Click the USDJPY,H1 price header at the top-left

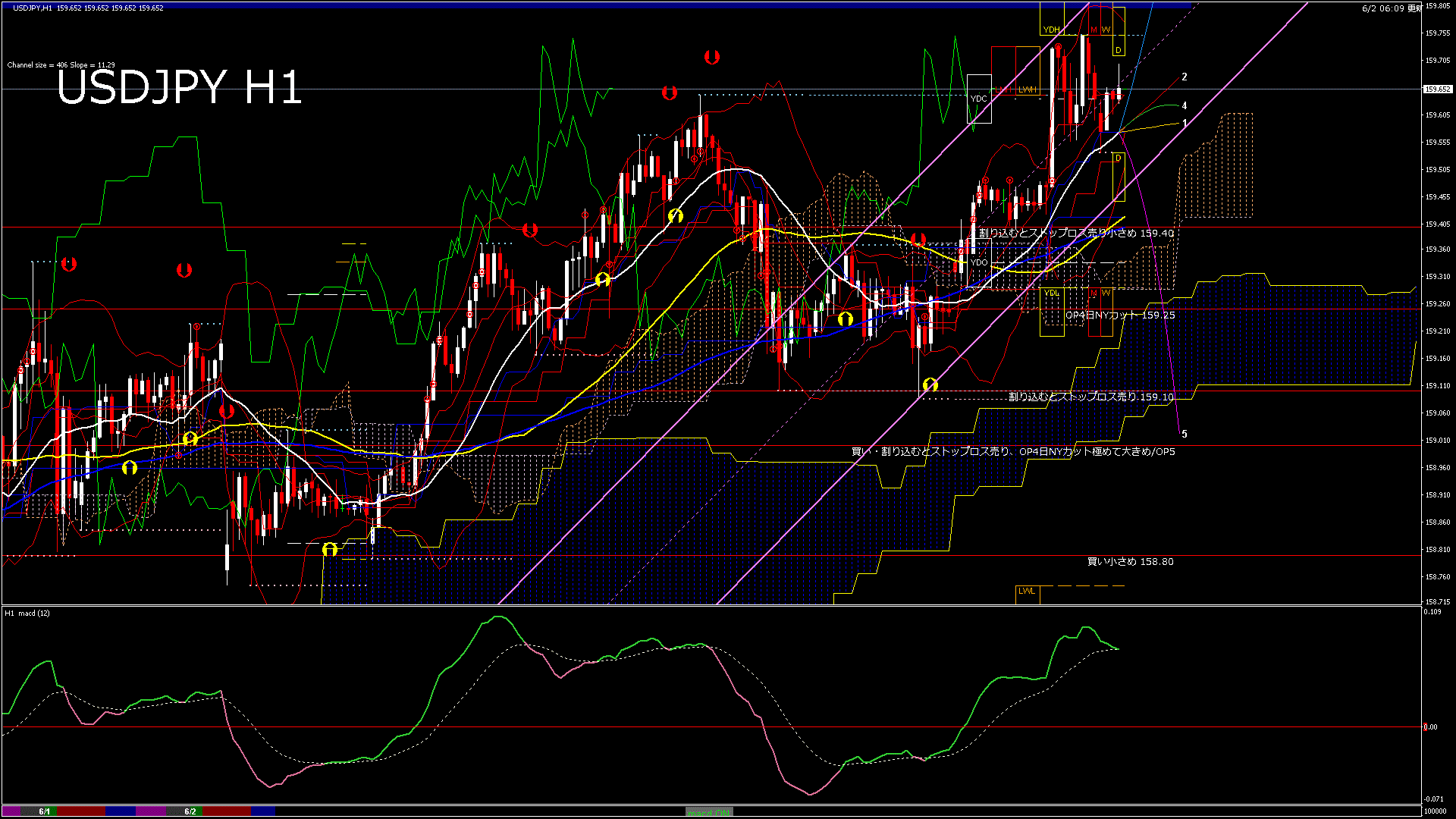88,8
